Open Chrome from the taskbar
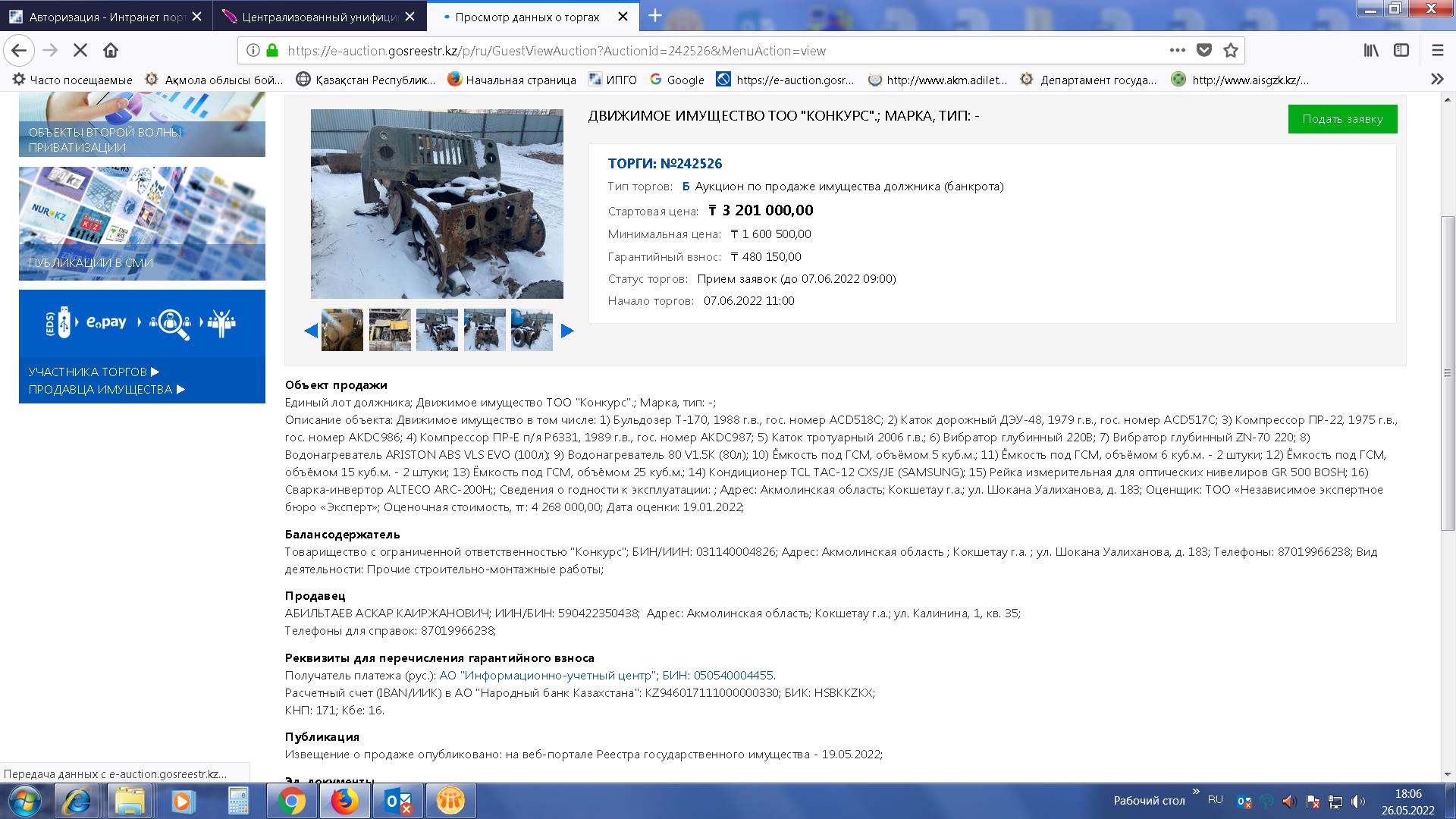This screenshot has height=819, width=1456. pyautogui.click(x=291, y=801)
